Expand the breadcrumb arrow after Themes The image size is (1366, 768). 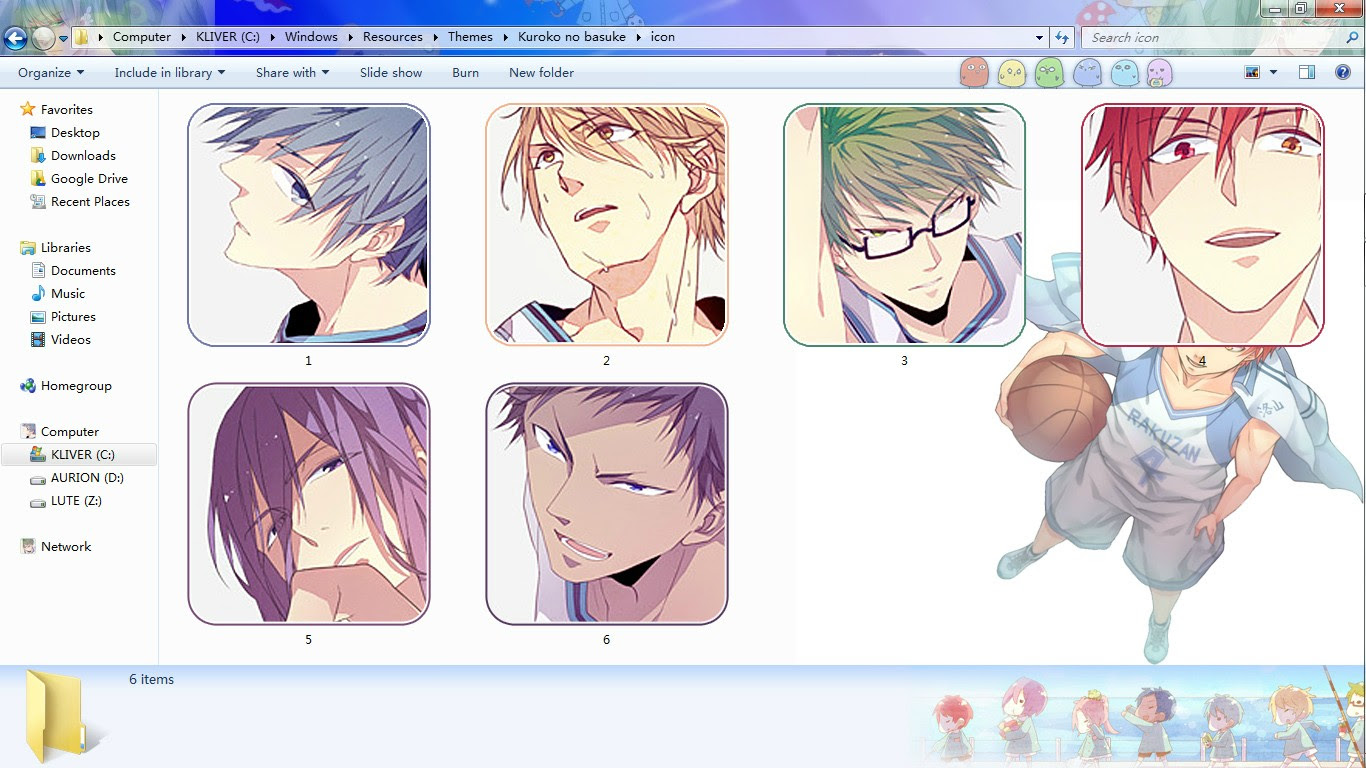505,37
